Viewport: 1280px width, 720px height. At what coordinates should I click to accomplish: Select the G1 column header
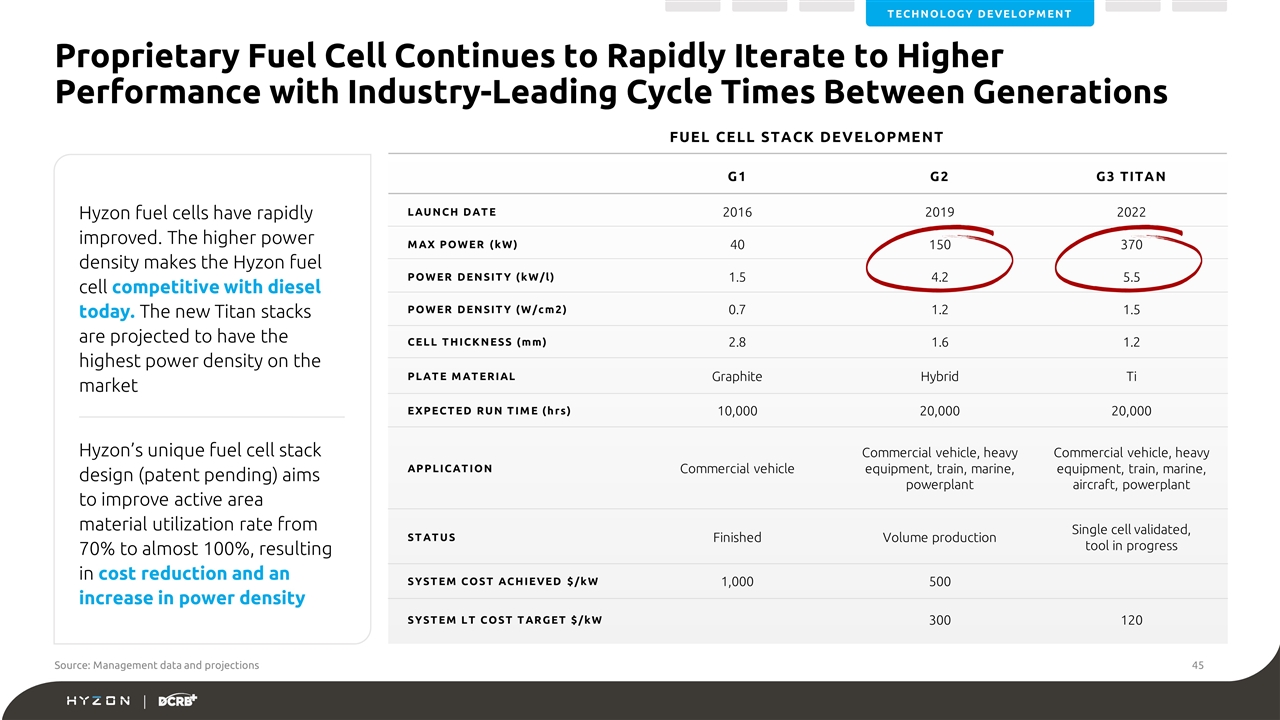[x=737, y=177]
